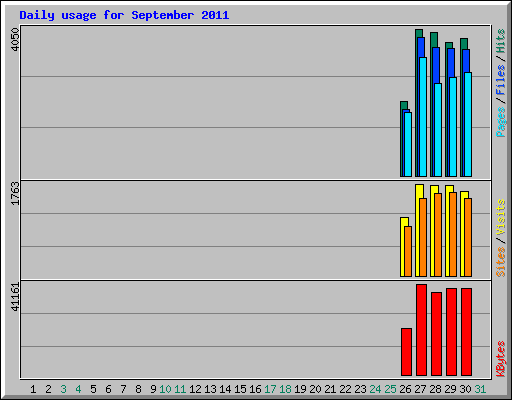The height and width of the screenshot is (400, 512).
Task: Click green day 25 on the x-axis
Action: click(x=390, y=389)
